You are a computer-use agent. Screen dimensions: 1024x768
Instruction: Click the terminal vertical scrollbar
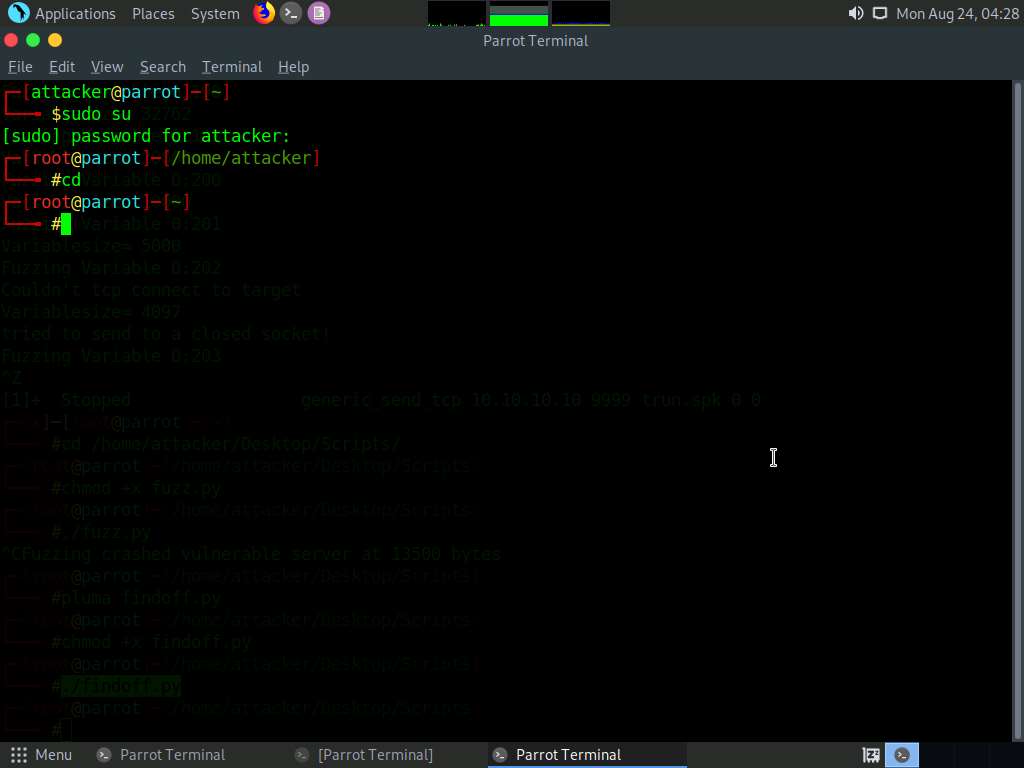pyautogui.click(x=1017, y=411)
